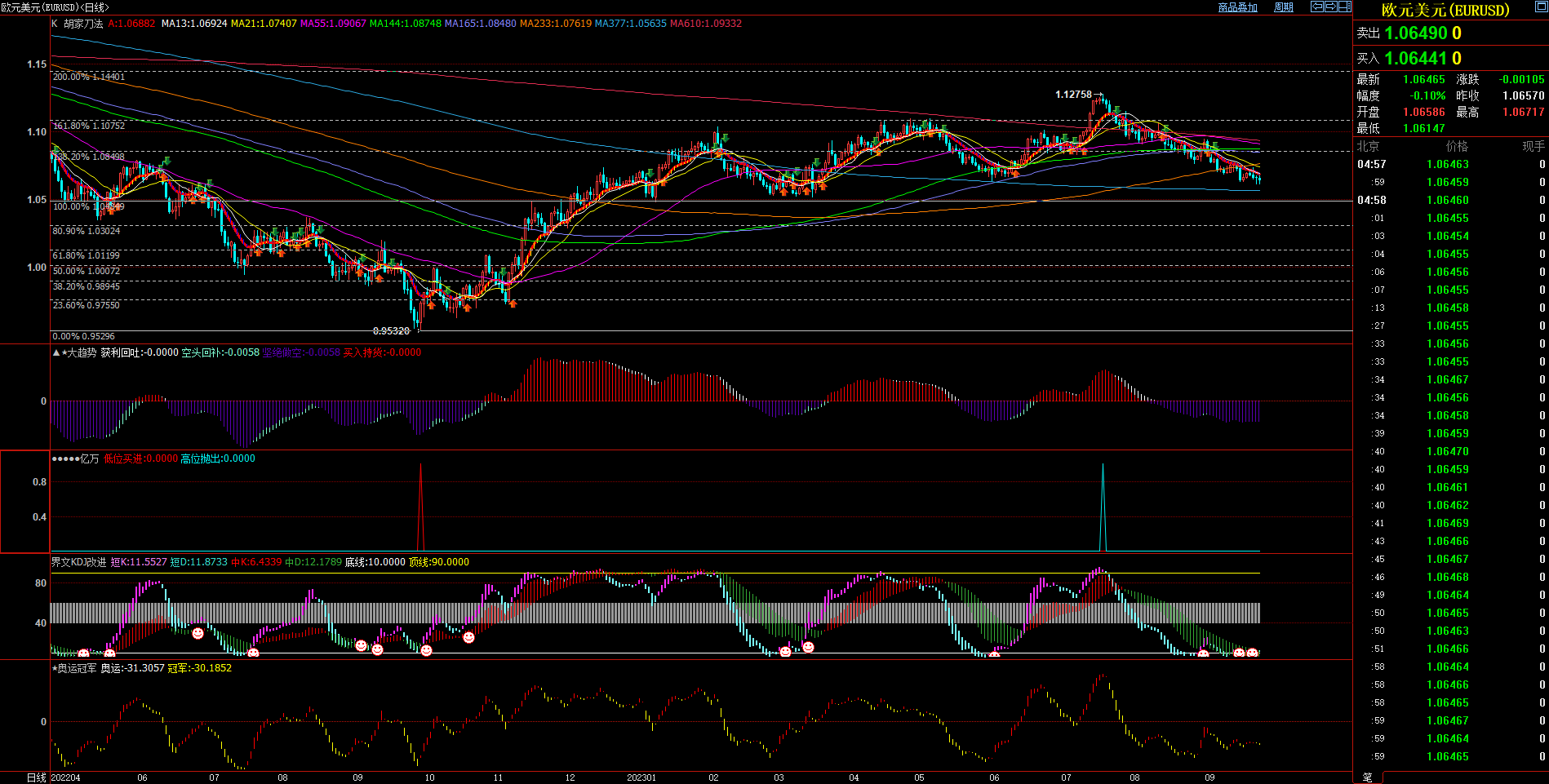Click the 笔 tab below the tick list

coord(1367,777)
